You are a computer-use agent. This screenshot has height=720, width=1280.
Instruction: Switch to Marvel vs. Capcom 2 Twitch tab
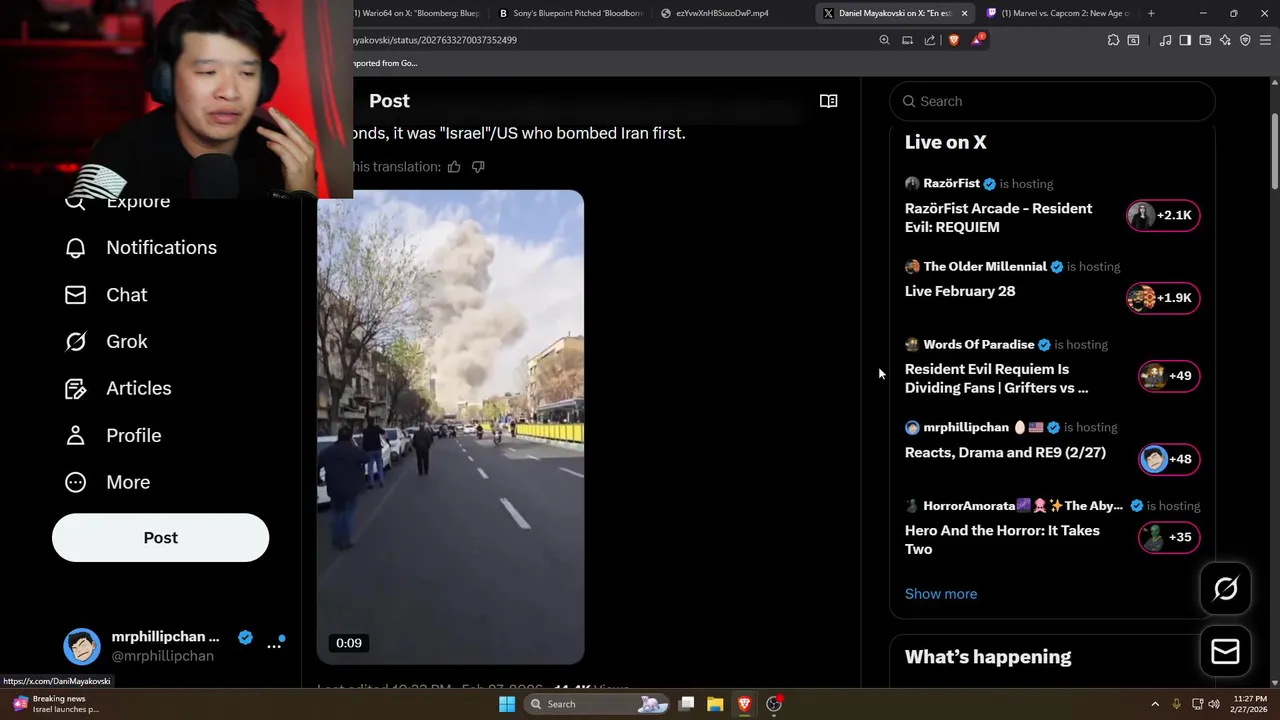pos(1058,13)
